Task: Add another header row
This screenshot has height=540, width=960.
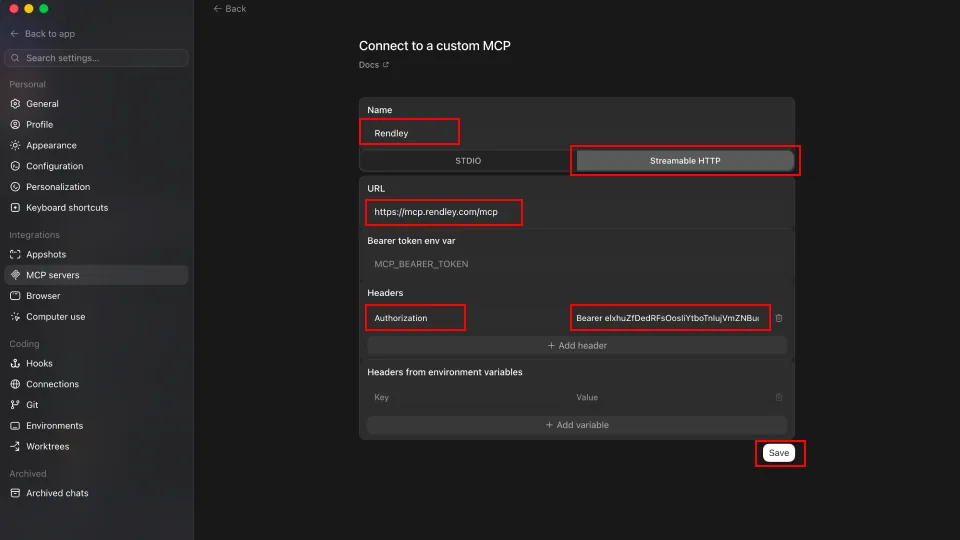Action: (x=577, y=345)
